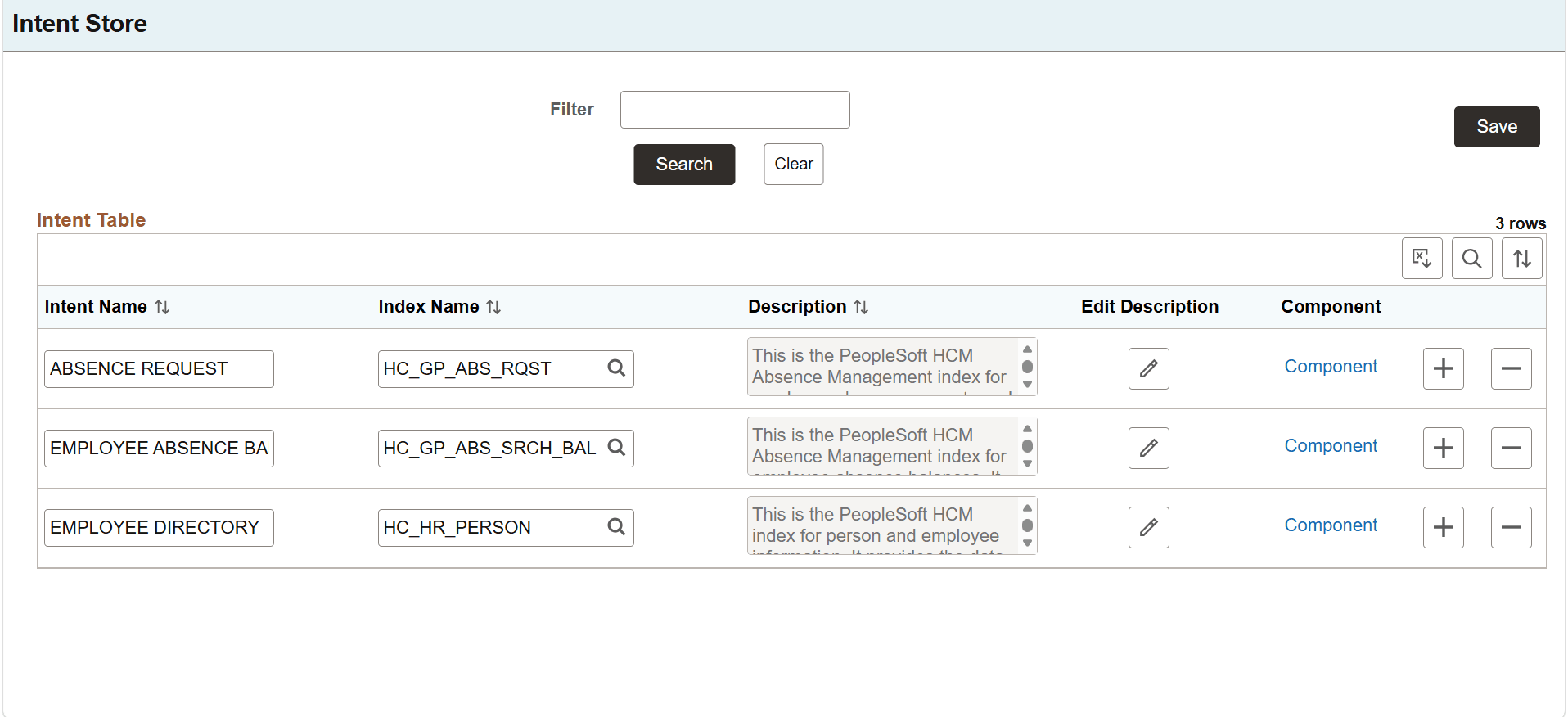1568x717 pixels.
Task: Open Component link for EMPLOYEE DIRECTORY
Action: 1331,525
